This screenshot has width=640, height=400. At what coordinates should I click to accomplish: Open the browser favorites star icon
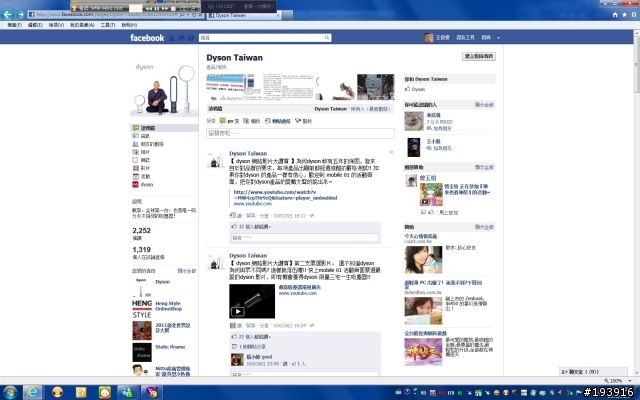tap(624, 15)
